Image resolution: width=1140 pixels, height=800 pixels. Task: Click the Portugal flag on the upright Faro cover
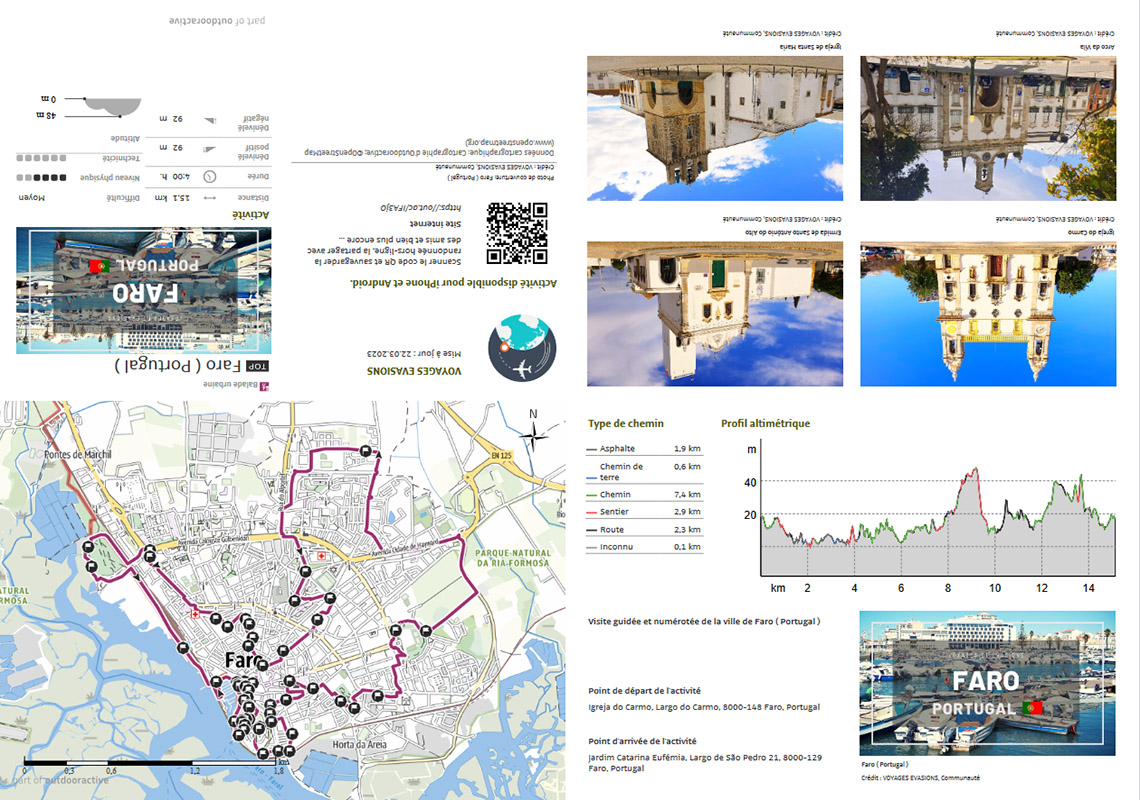tap(1032, 707)
